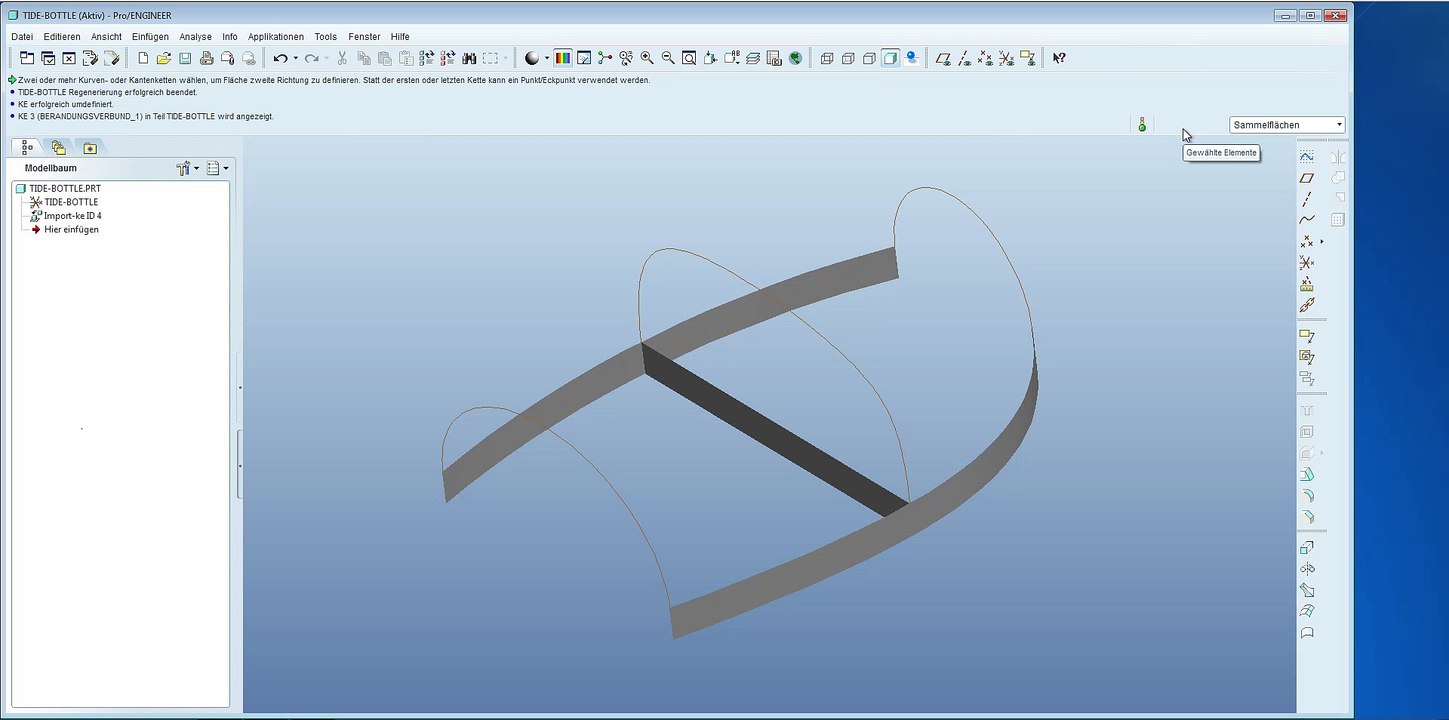Select Hier einfügen in the model tree
Screen dimensions: 1449x720
(64, 230)
